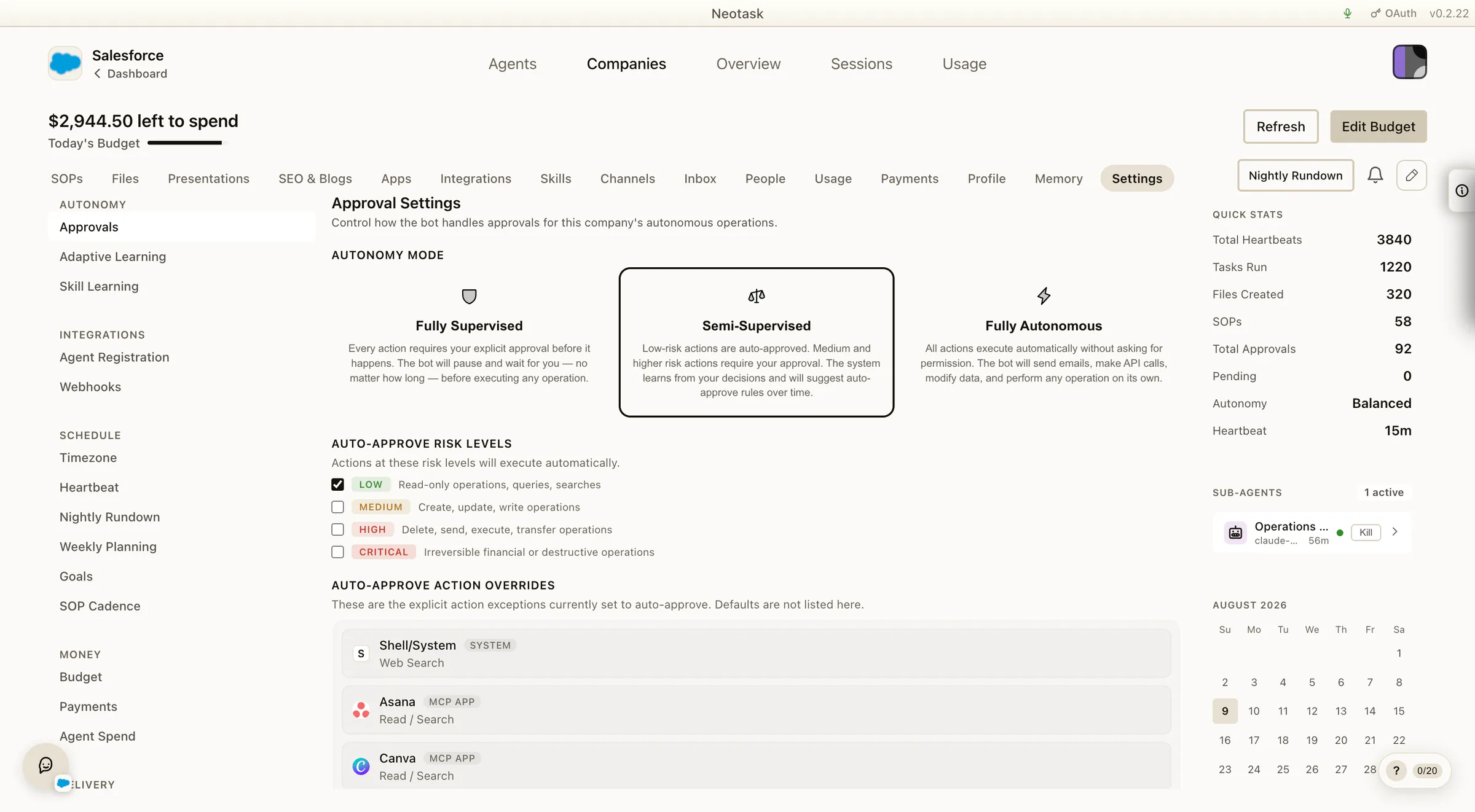Open the info side panel icon
This screenshot has height=812, width=1475.
pyautogui.click(x=1462, y=191)
